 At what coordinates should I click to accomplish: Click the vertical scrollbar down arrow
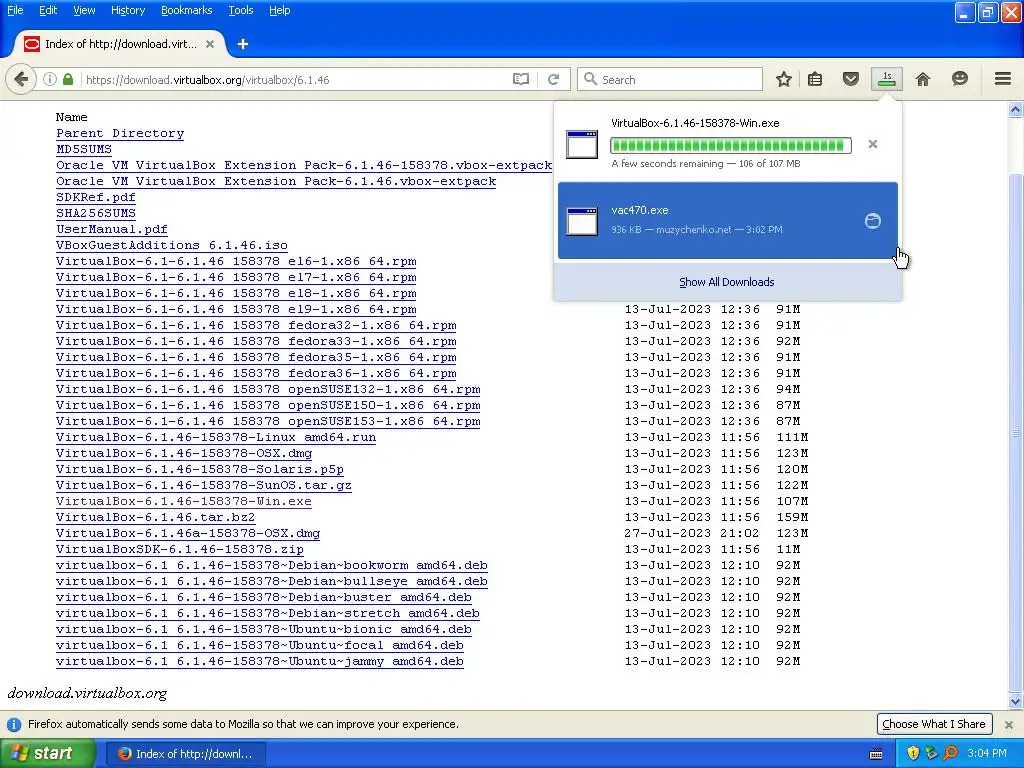1016,702
